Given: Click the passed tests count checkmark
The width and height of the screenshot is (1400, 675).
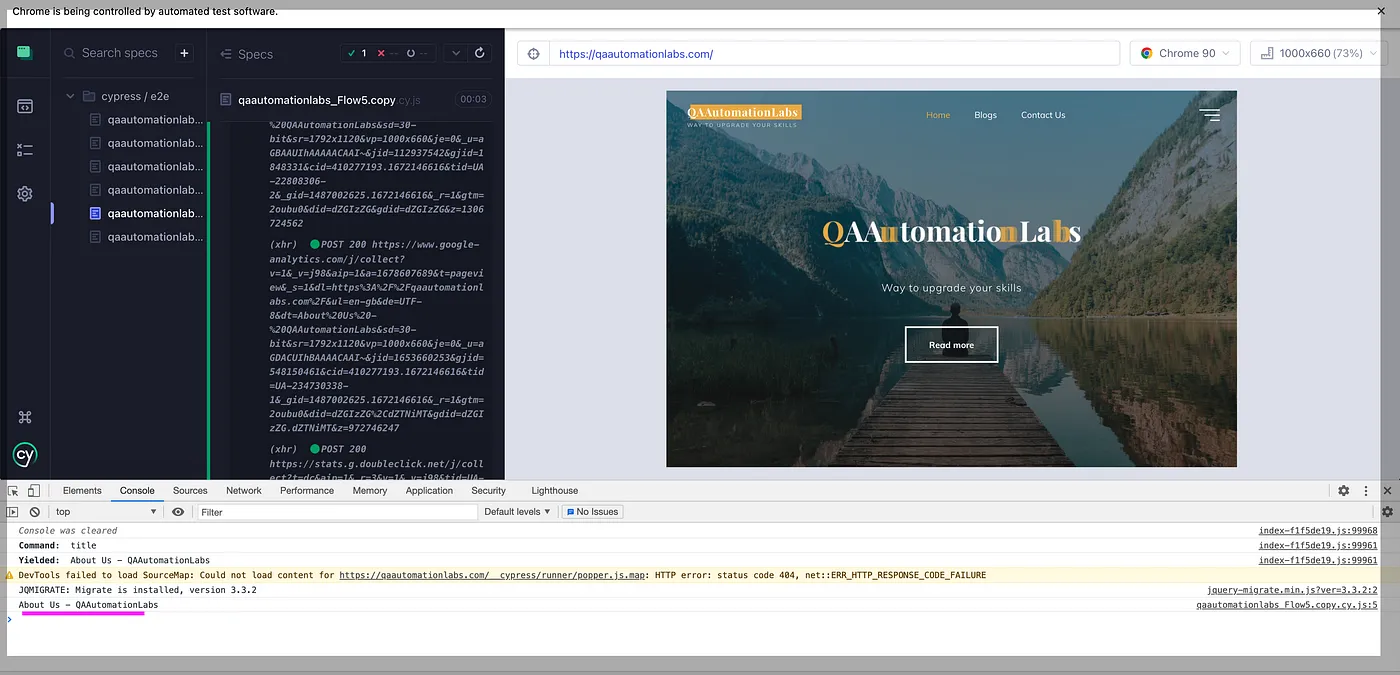Looking at the screenshot, I should [357, 53].
